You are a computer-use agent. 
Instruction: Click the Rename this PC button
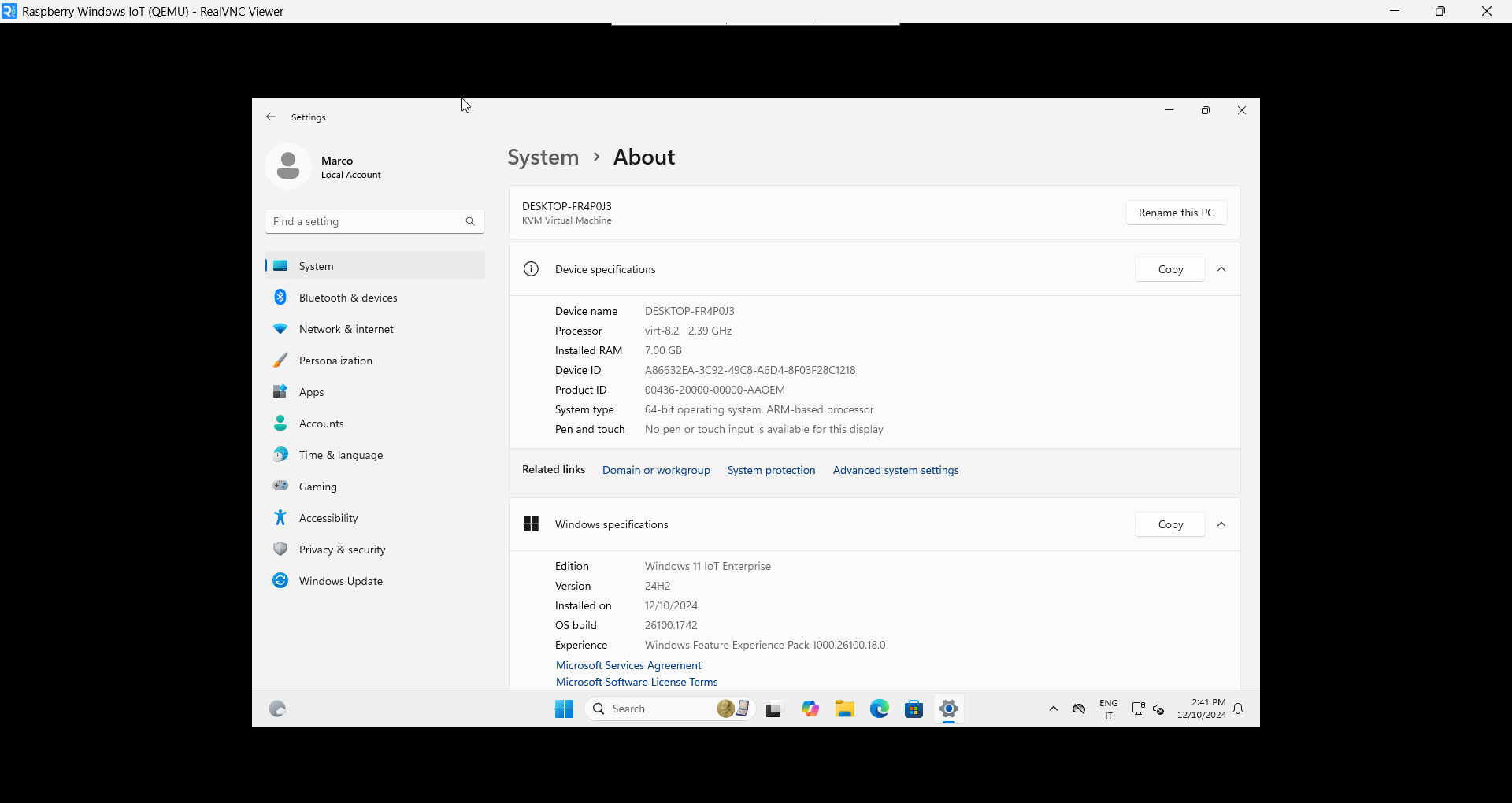(1177, 213)
